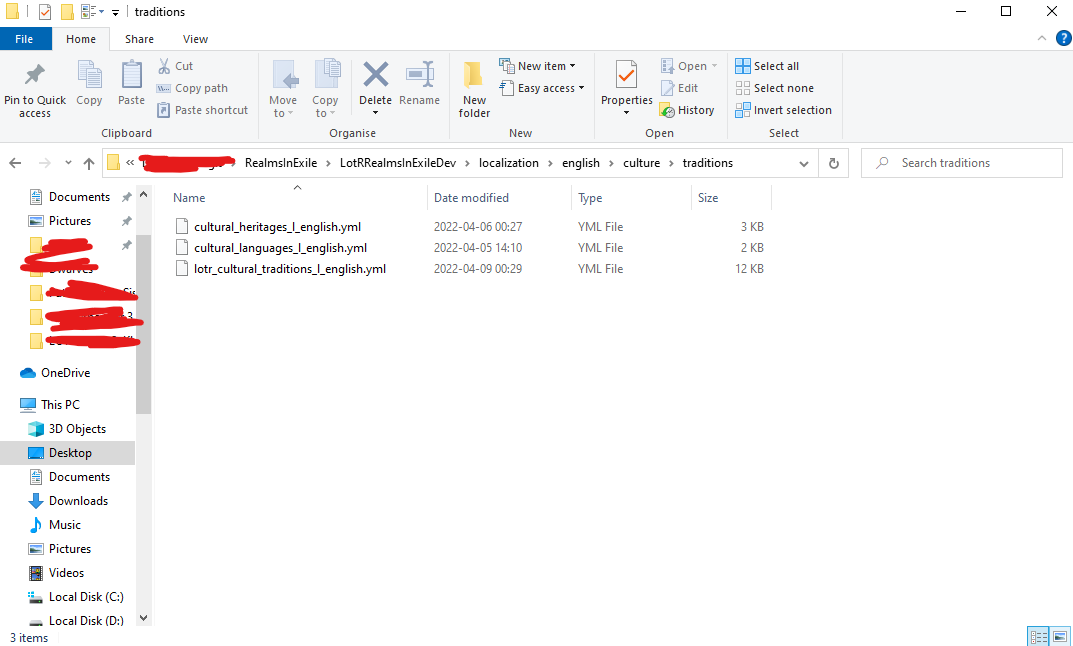Click Pin to Quick access icon
Viewport: 1073px width, 646px height.
pyautogui.click(x=34, y=74)
